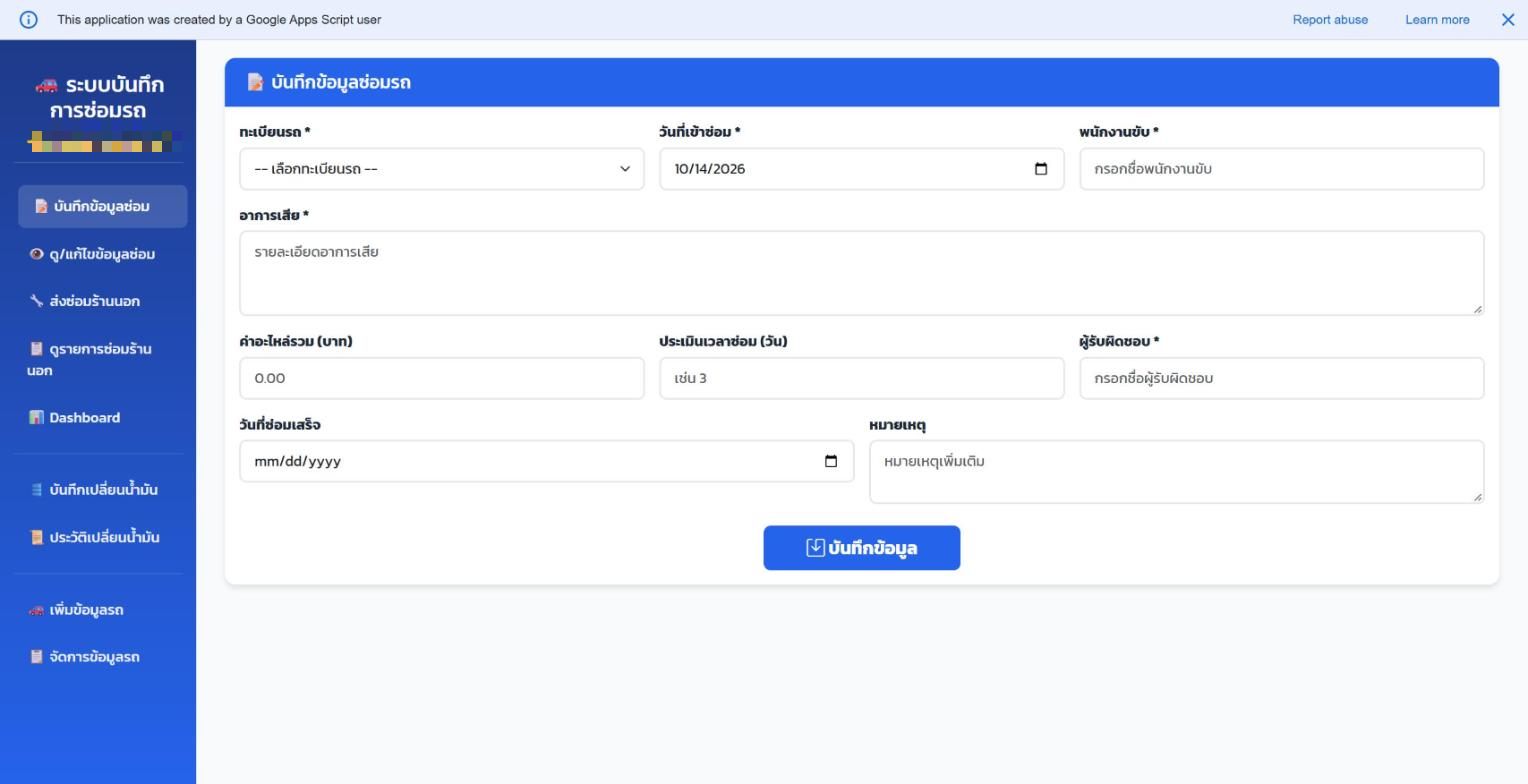Click the scroll icon beside ประวัติเปลี่ยนน้ำมัน
Image resolution: width=1528 pixels, height=784 pixels.
36,537
